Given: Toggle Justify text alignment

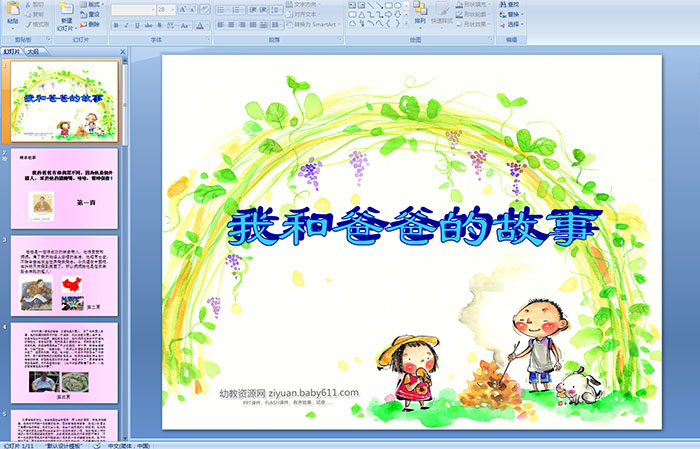Looking at the screenshot, I should [x=252, y=25].
